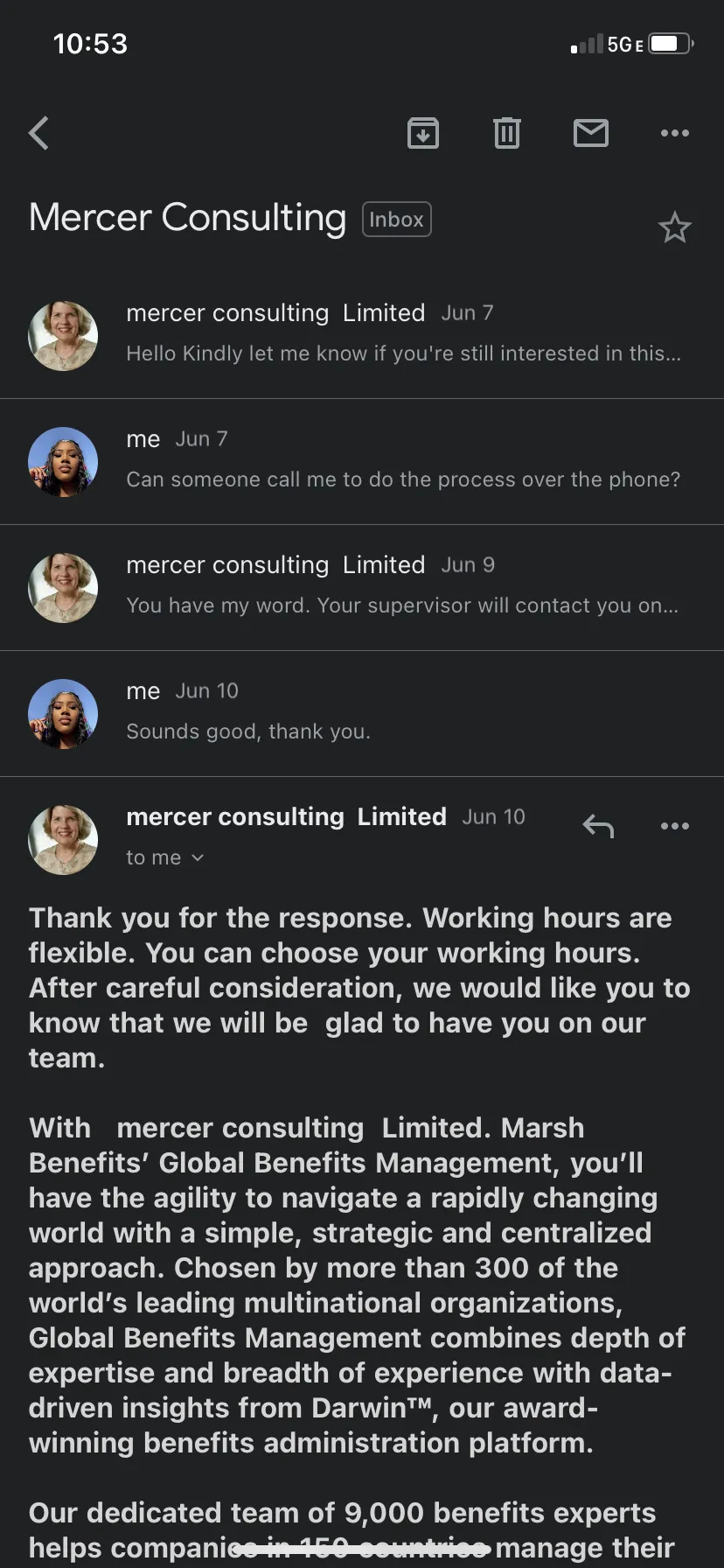This screenshot has height=1568, width=724.
Task: Star the Mercer Consulting conversation
Action: coord(674,227)
